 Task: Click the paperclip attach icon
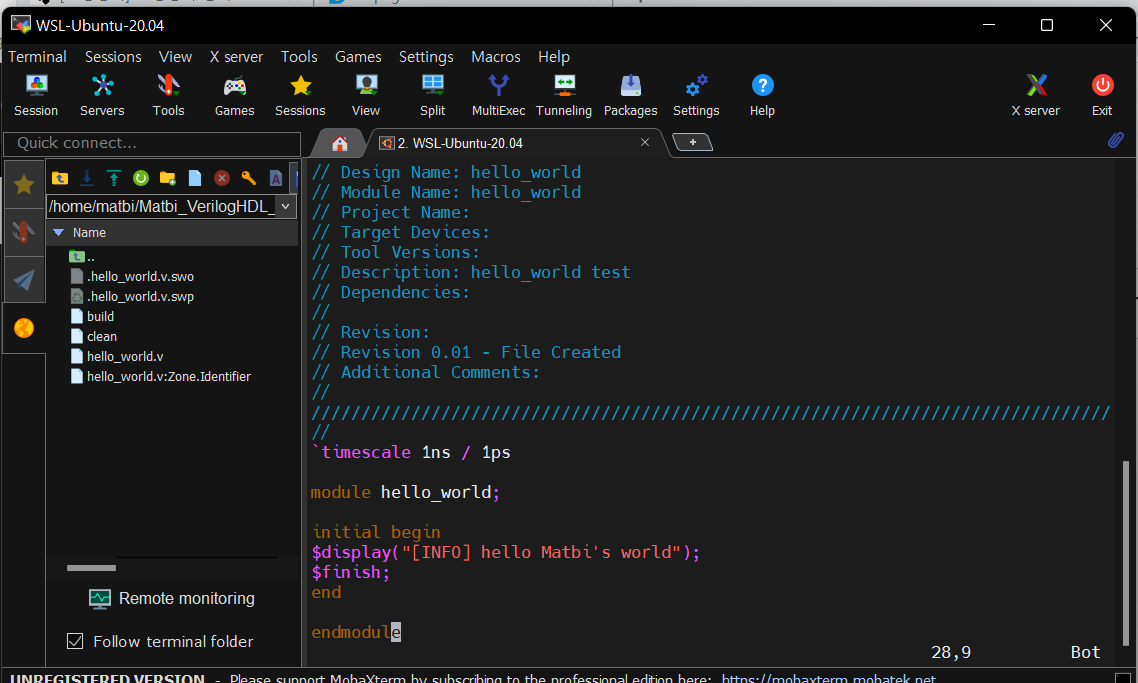tap(1115, 141)
